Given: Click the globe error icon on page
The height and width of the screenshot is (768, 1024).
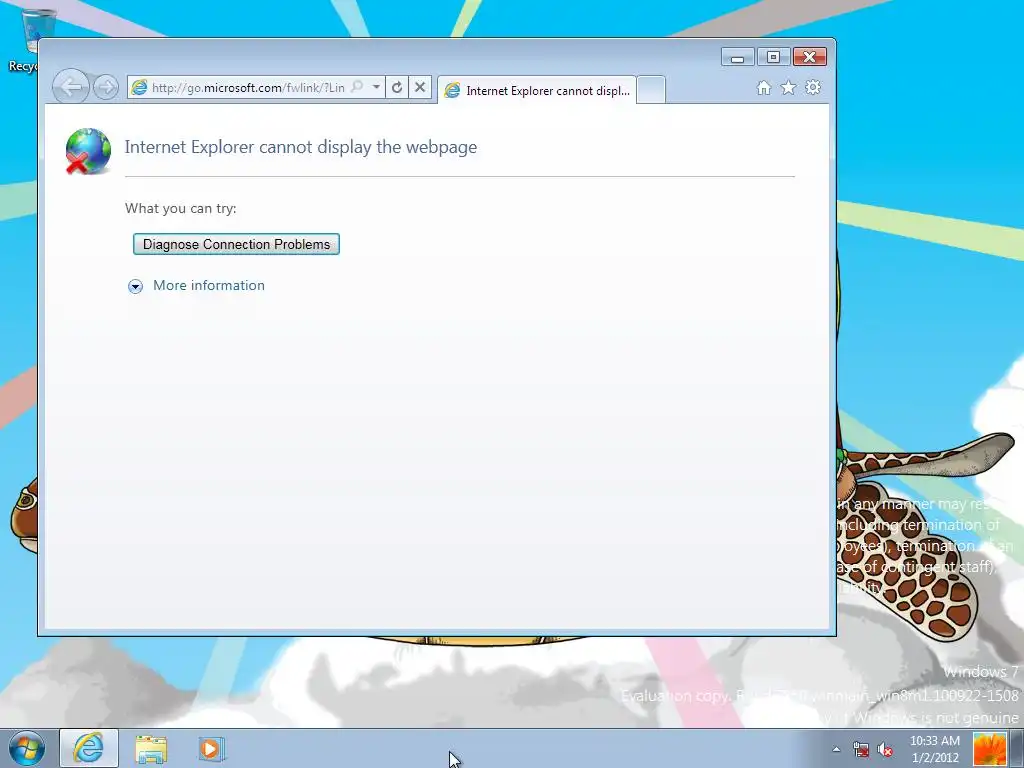Looking at the screenshot, I should coord(88,152).
